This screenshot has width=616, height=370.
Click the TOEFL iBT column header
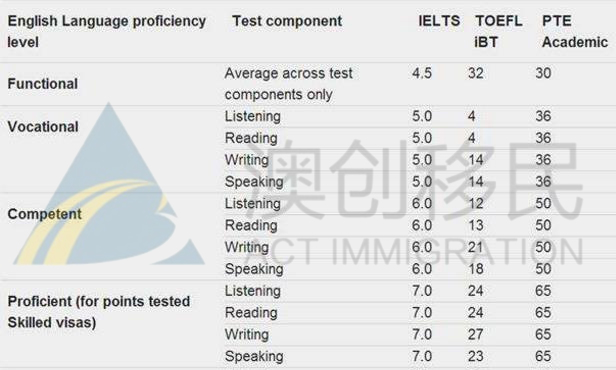[499, 31]
